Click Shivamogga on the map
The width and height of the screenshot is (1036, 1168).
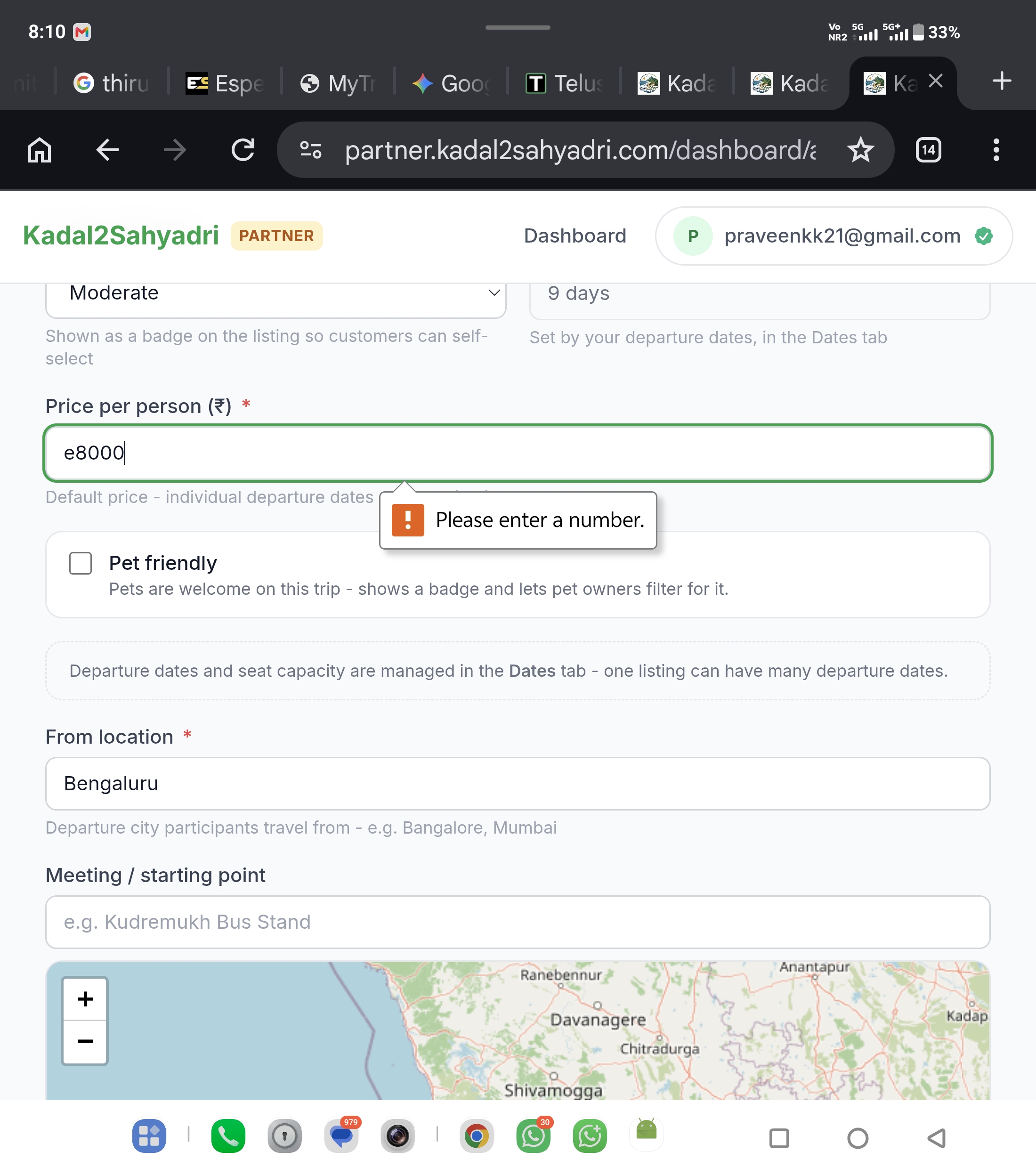pos(553,1090)
